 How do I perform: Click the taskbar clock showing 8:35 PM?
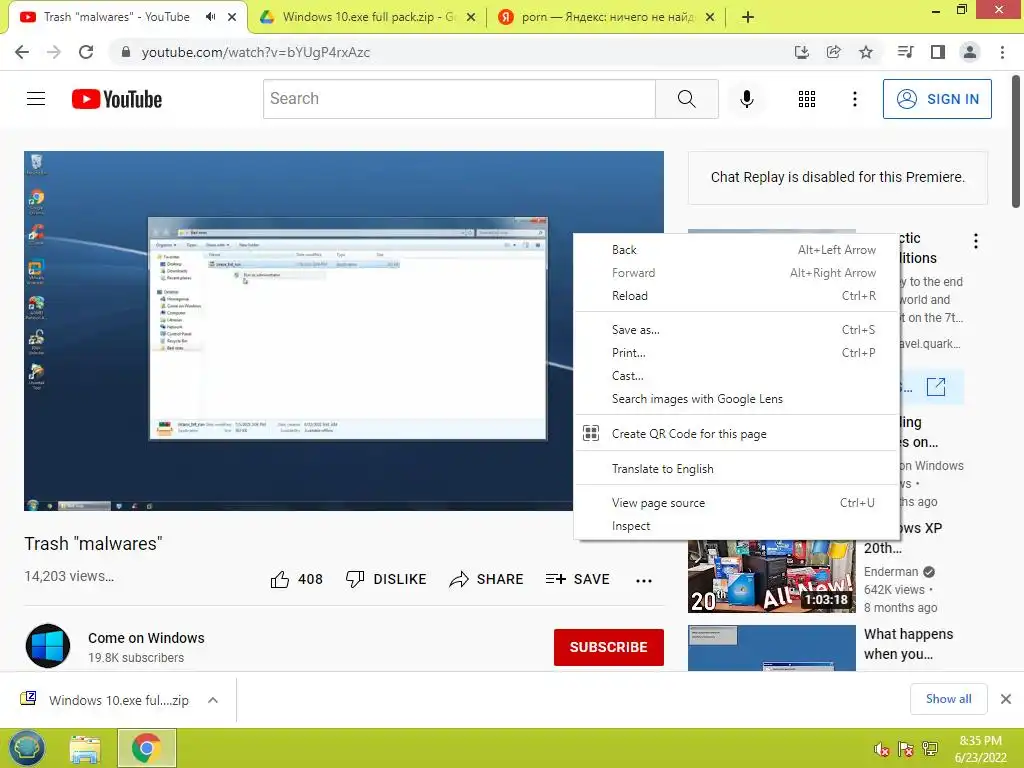(x=980, y=748)
